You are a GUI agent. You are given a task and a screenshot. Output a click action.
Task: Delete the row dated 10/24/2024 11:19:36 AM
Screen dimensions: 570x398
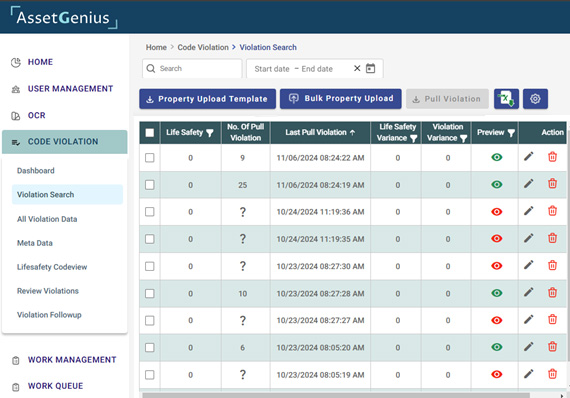(552, 211)
